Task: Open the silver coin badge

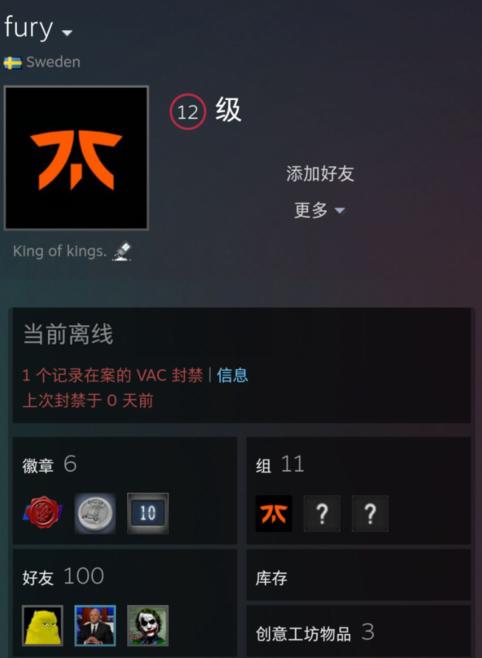Action: (x=95, y=513)
